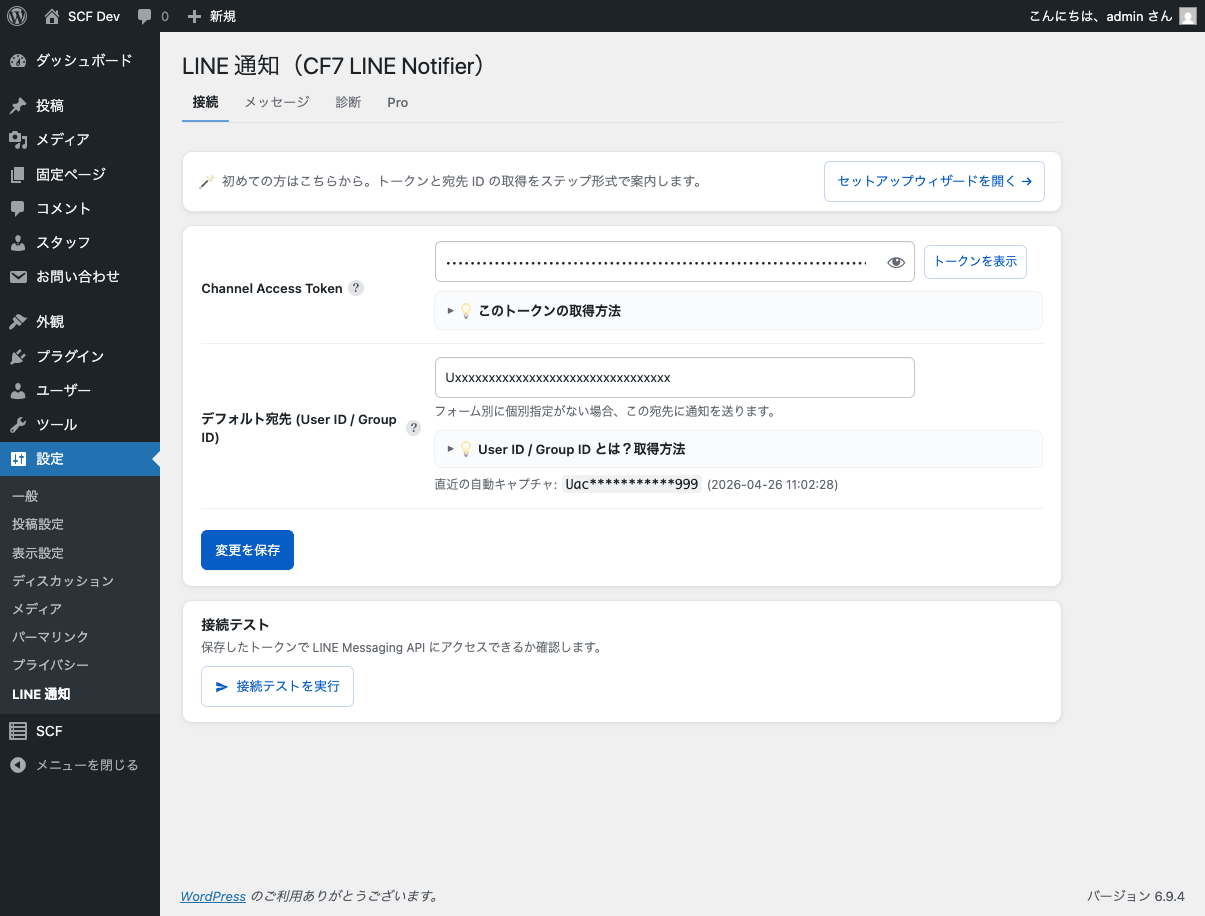
Task: Expand このトークンの取得方法 section
Action: point(738,311)
